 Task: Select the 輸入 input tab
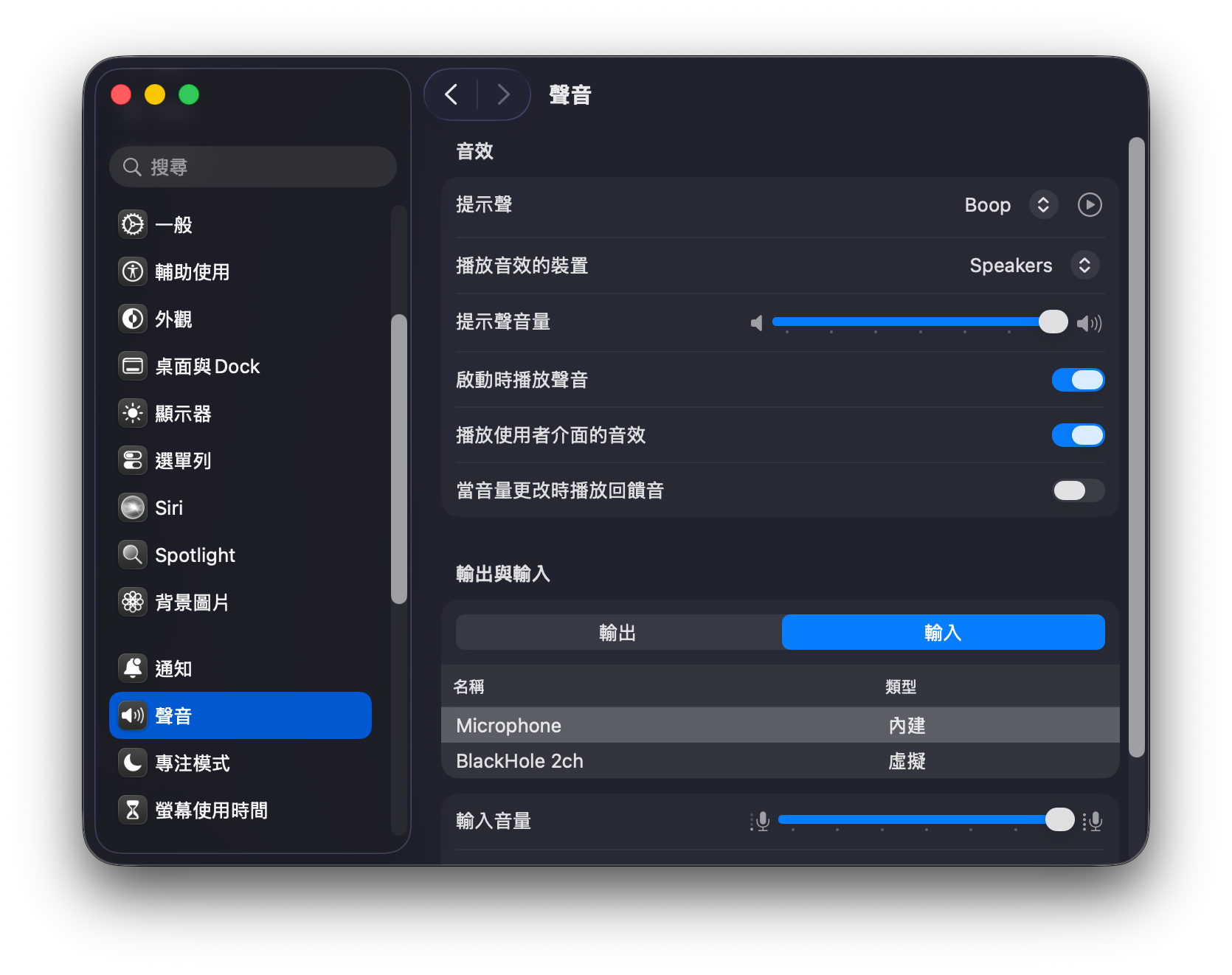pyautogui.click(x=943, y=632)
